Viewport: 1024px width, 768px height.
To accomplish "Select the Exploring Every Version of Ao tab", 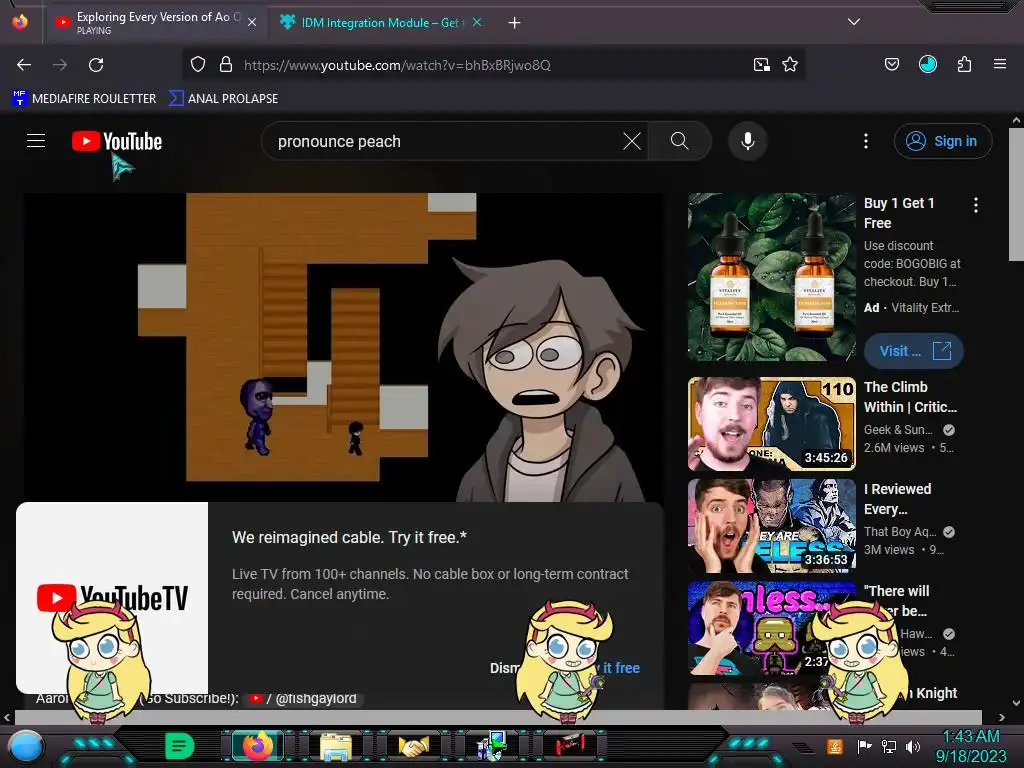I will [x=153, y=23].
